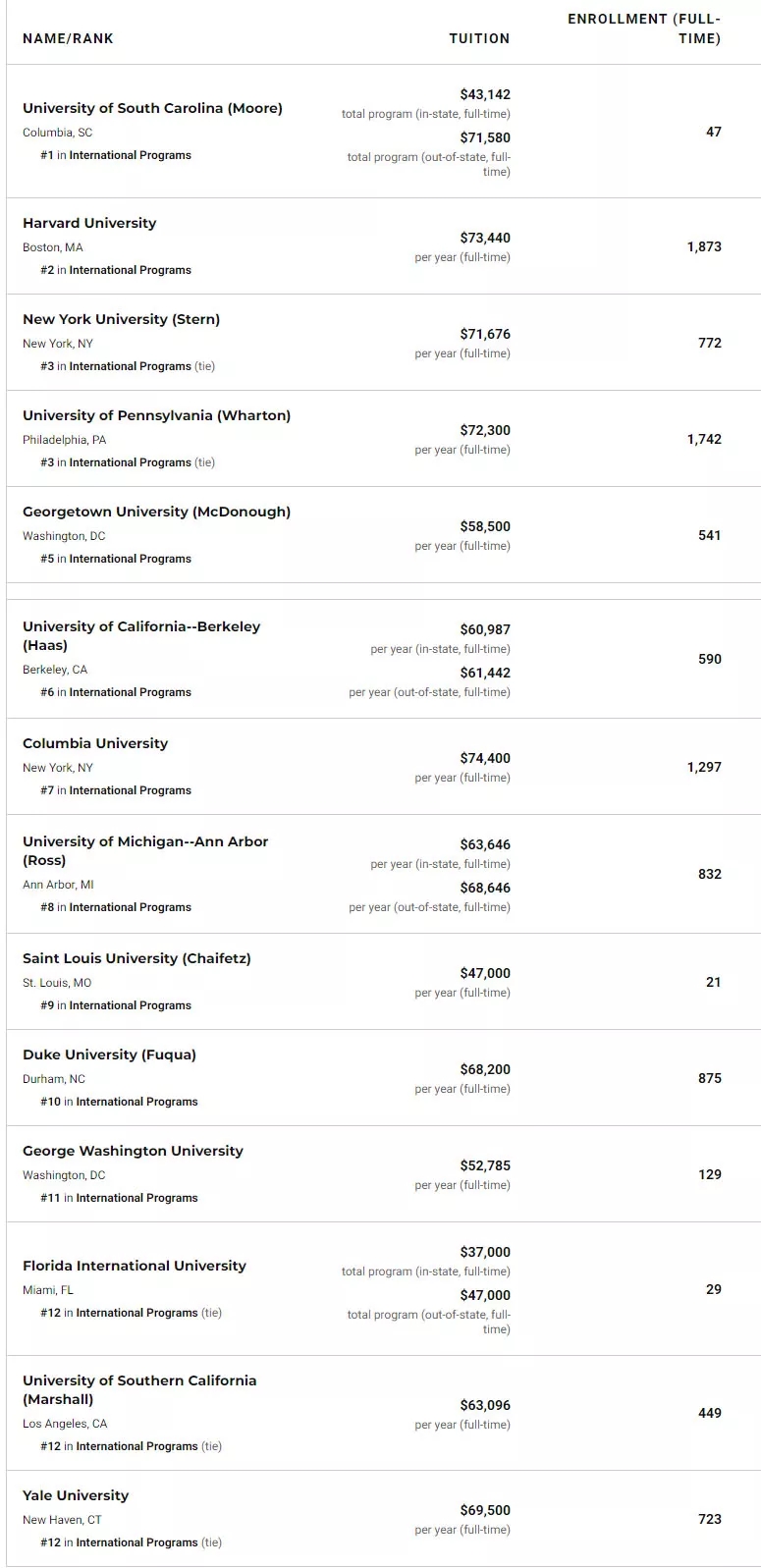Click the Harvard University school name
Screen dimensions: 761x1568
click(89, 223)
